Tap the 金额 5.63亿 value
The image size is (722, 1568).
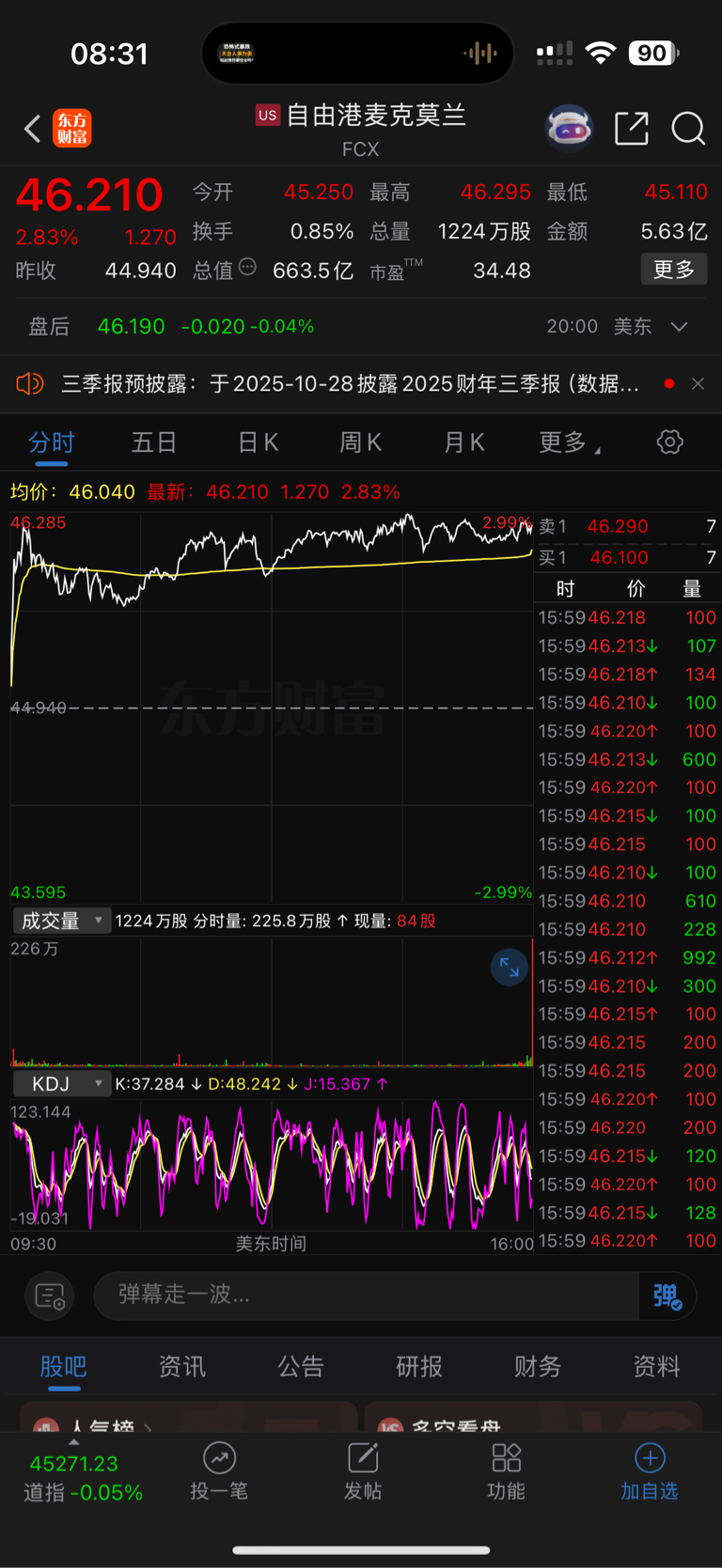673,231
